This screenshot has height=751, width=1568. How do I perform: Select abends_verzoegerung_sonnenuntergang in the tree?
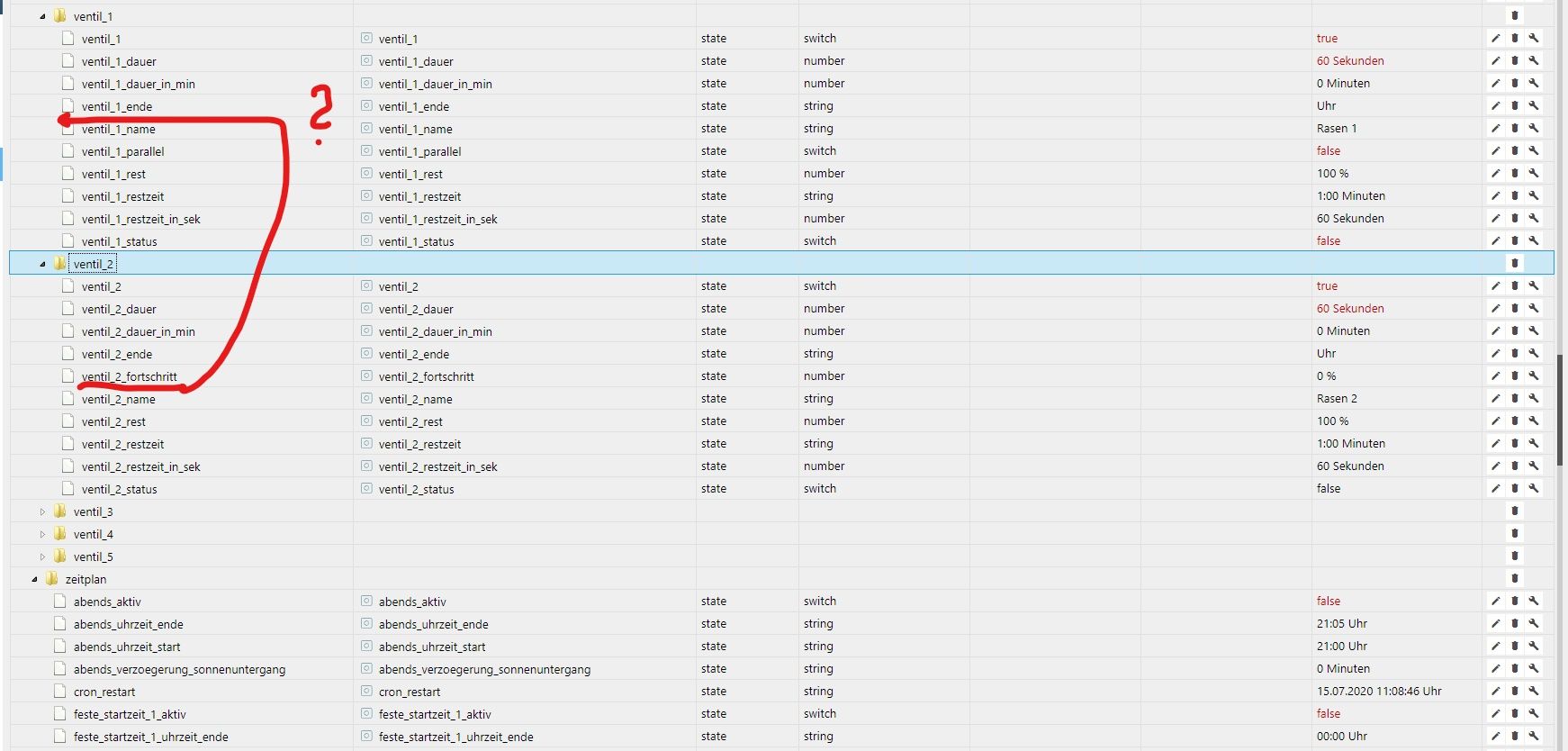tap(179, 669)
